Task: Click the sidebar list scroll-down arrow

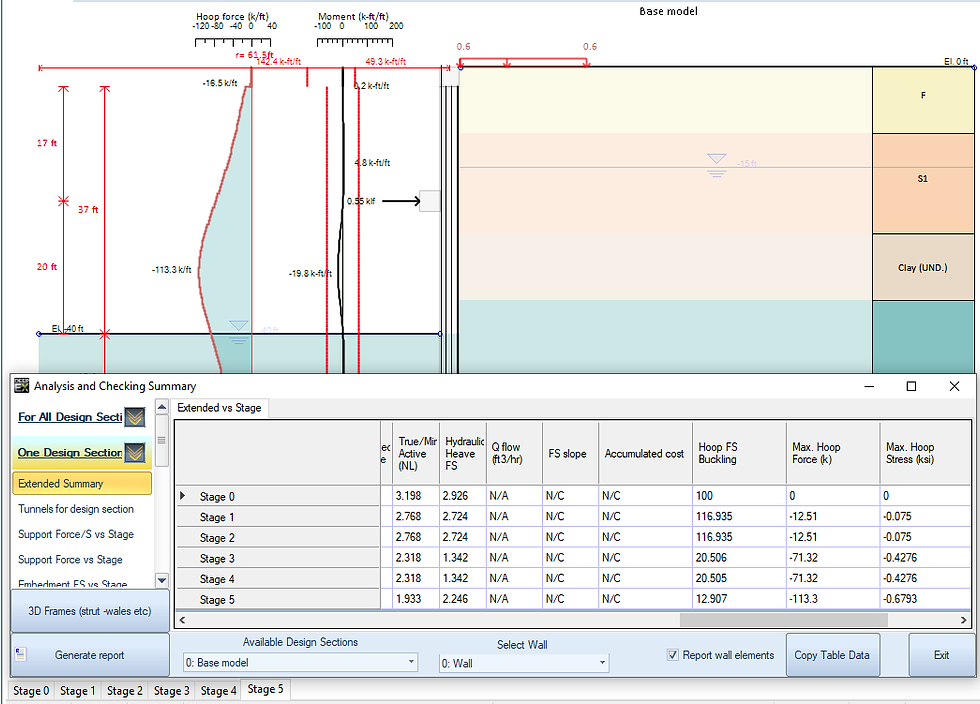Action: [162, 580]
